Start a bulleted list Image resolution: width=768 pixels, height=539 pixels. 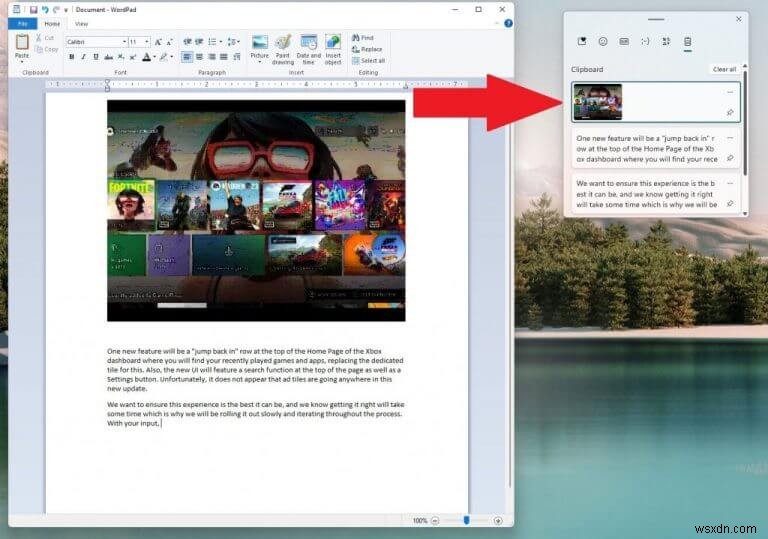tap(212, 42)
